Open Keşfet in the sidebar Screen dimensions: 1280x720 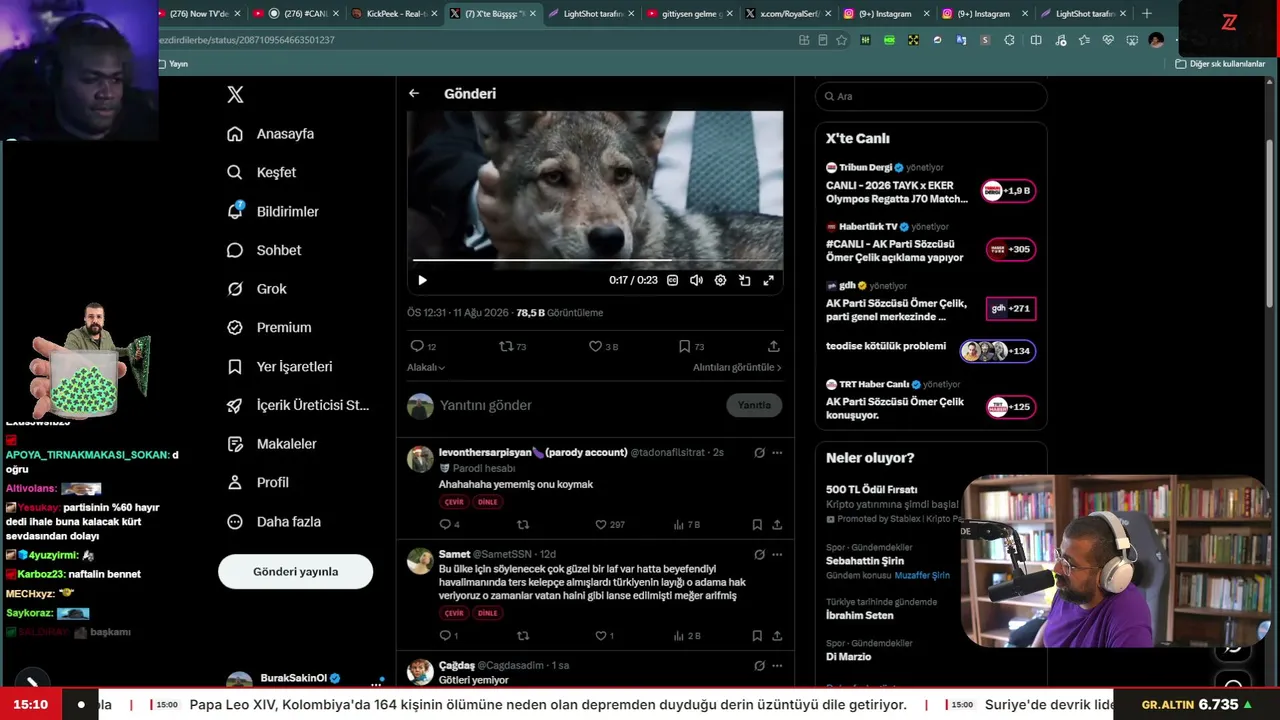[x=262, y=172]
